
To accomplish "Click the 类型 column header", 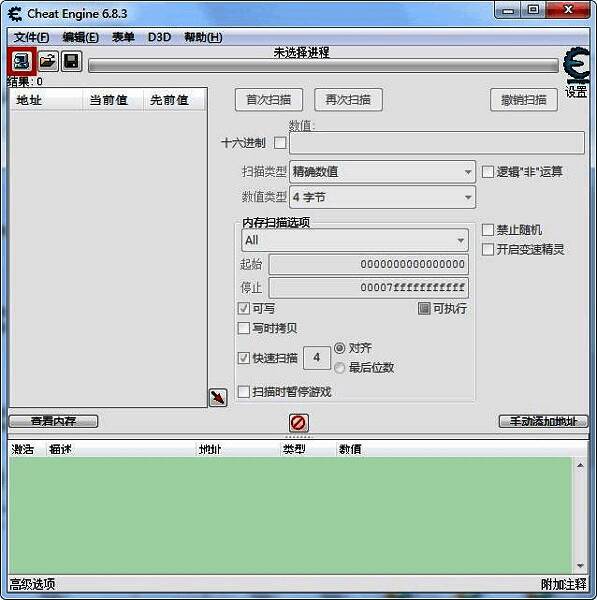I will click(307, 449).
